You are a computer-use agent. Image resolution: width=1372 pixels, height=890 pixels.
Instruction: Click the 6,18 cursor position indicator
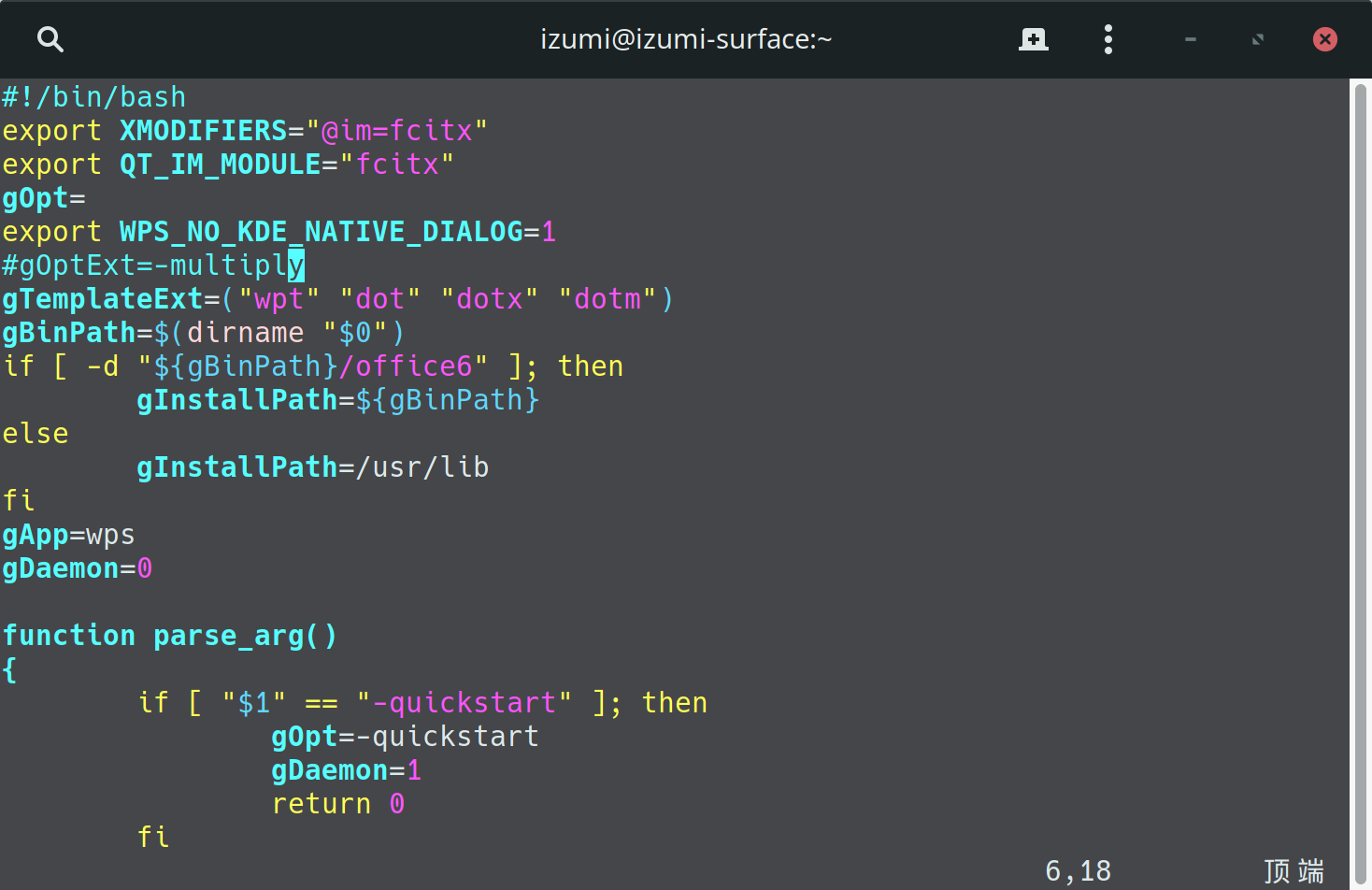[x=1078, y=871]
